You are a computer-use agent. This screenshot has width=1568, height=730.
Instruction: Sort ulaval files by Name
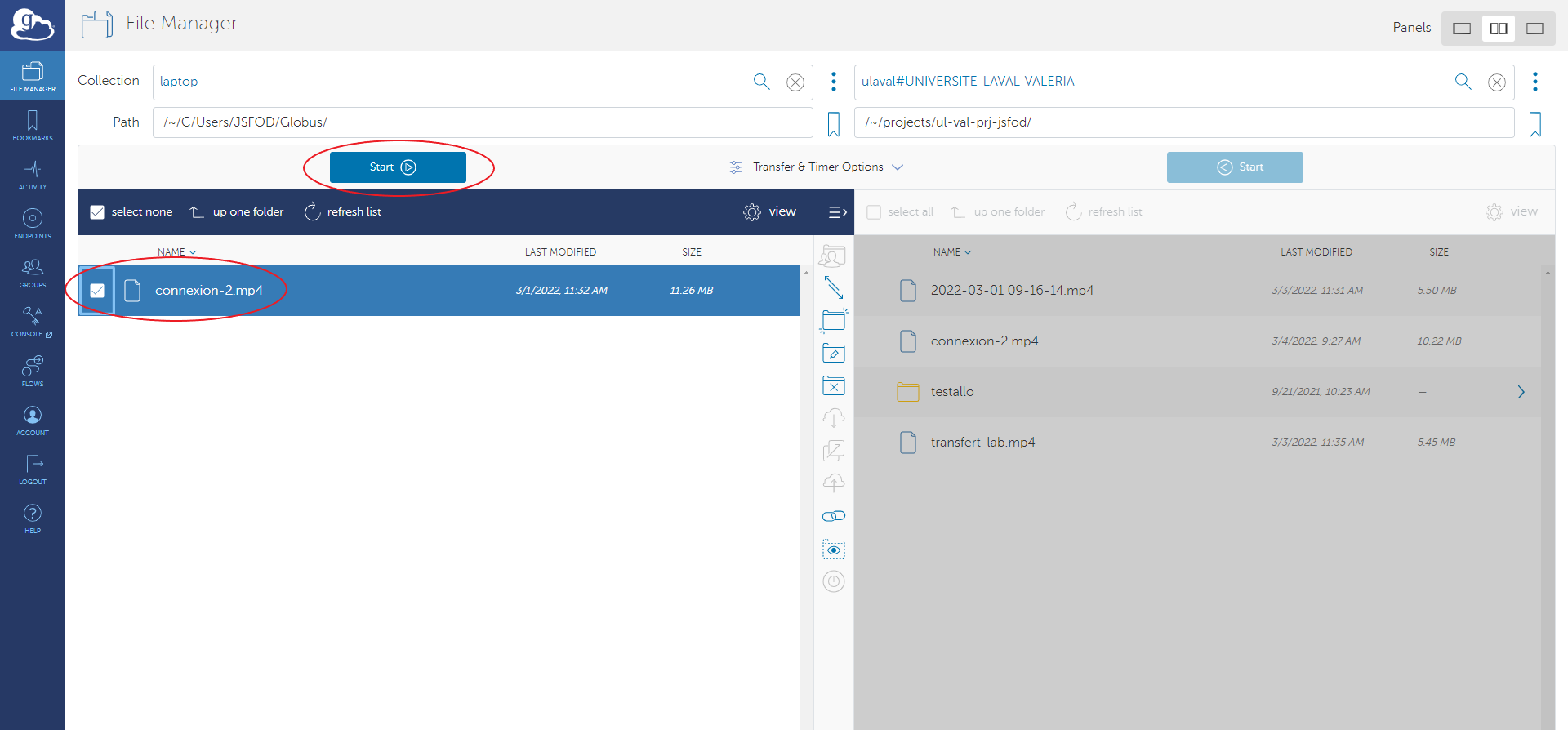[952, 252]
